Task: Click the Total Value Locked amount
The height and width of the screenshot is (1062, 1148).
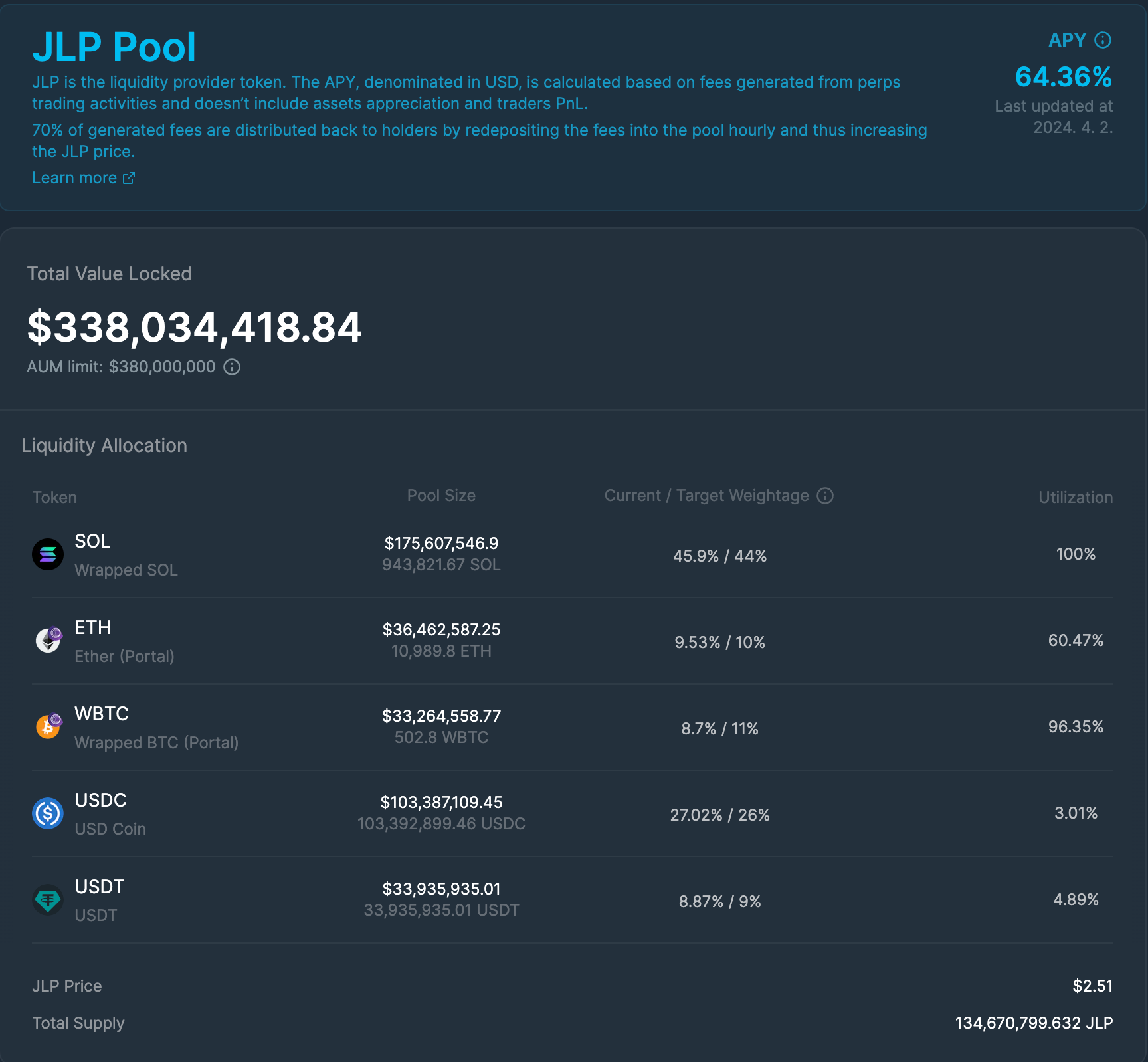Action: (194, 326)
